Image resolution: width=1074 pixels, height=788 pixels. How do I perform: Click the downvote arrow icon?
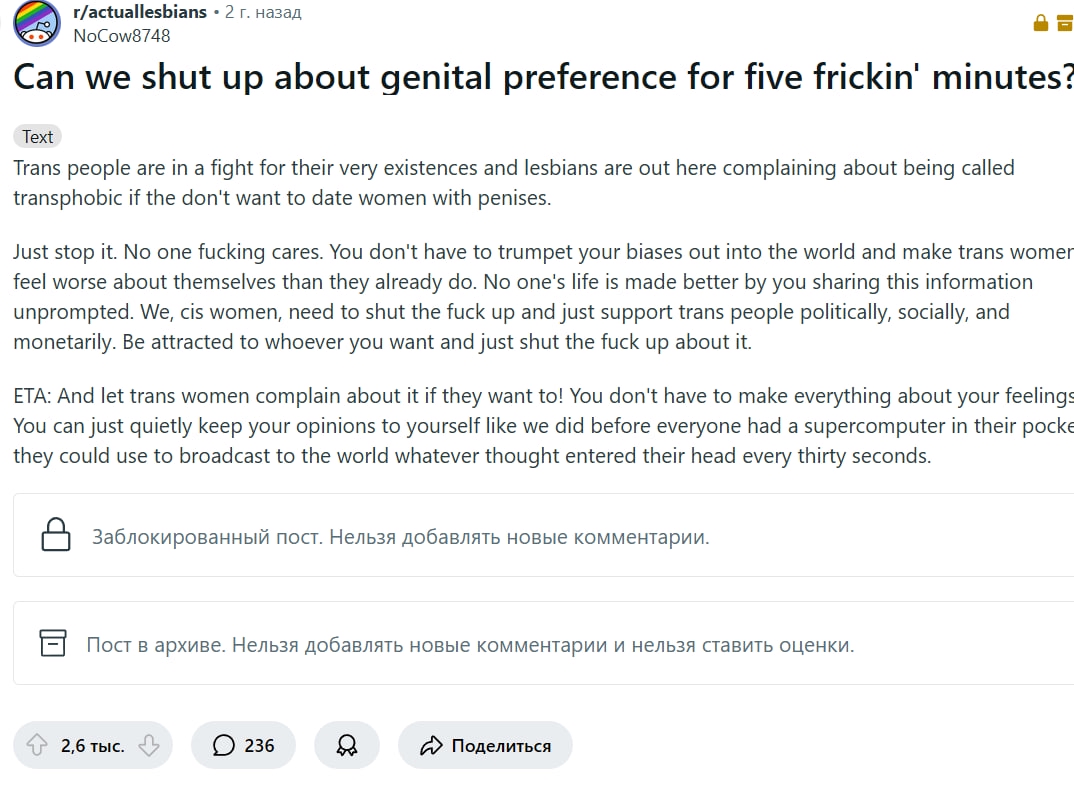(148, 745)
